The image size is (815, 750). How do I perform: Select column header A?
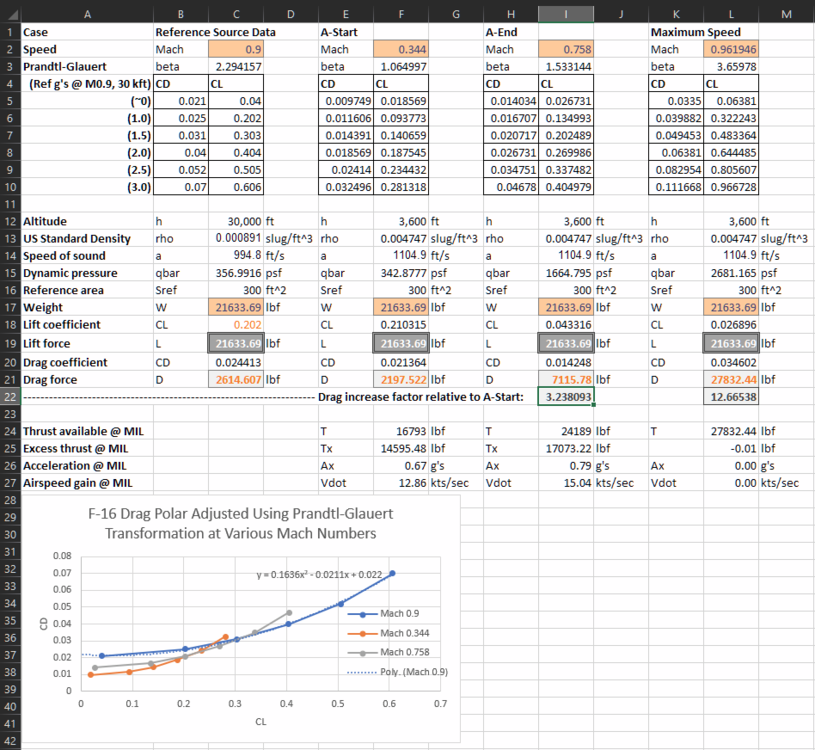(x=87, y=14)
